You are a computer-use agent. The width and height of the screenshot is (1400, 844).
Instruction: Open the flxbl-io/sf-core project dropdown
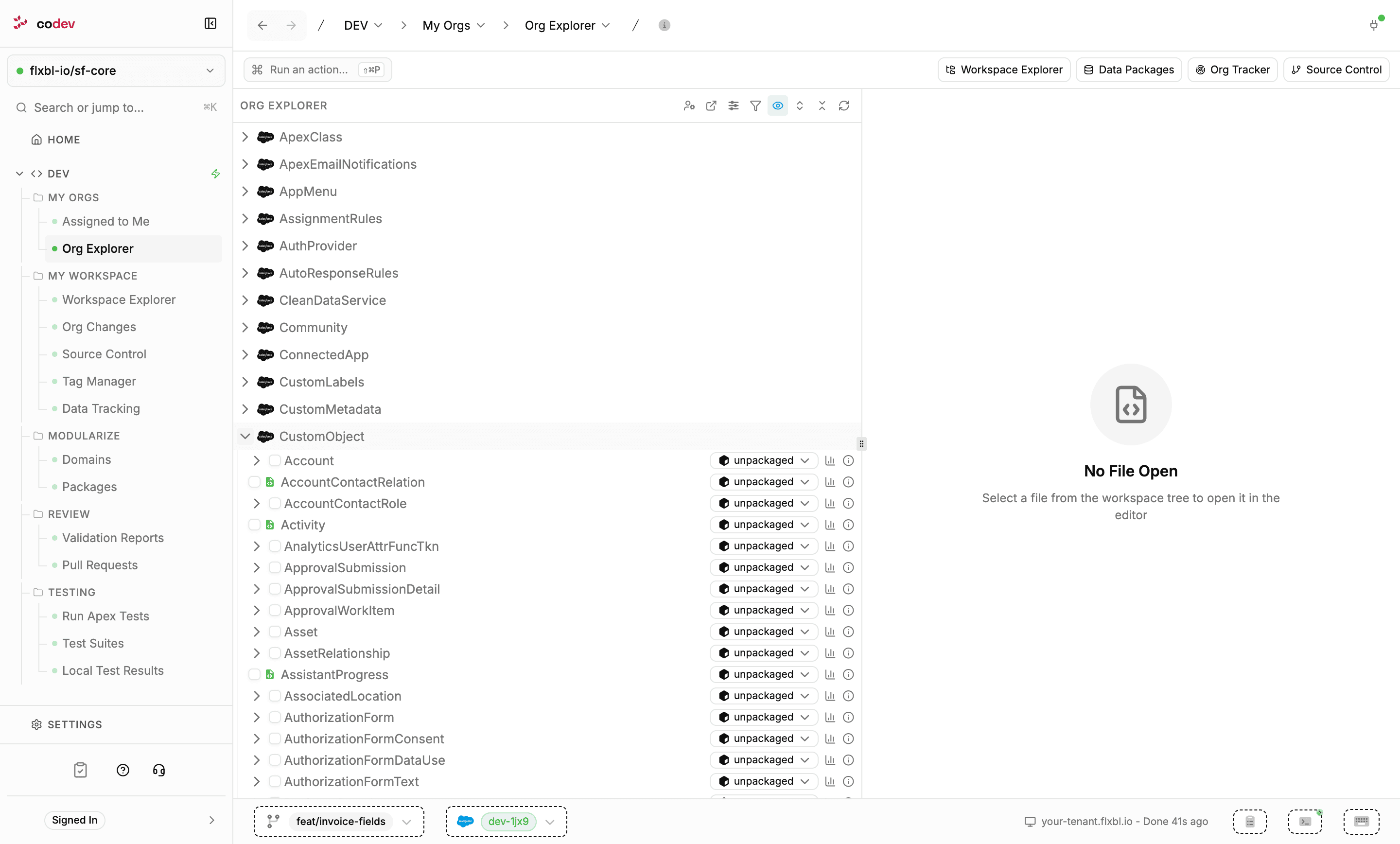(x=116, y=70)
